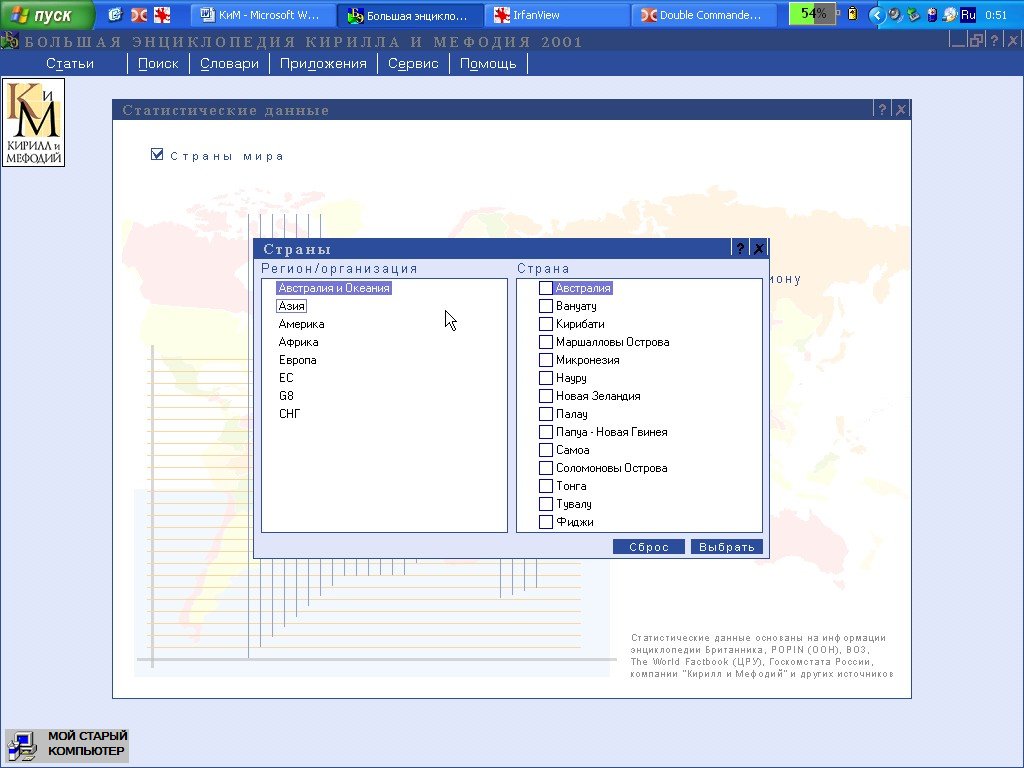Click the Кирилл и Мефодий logo
1024x768 pixels.
34,122
